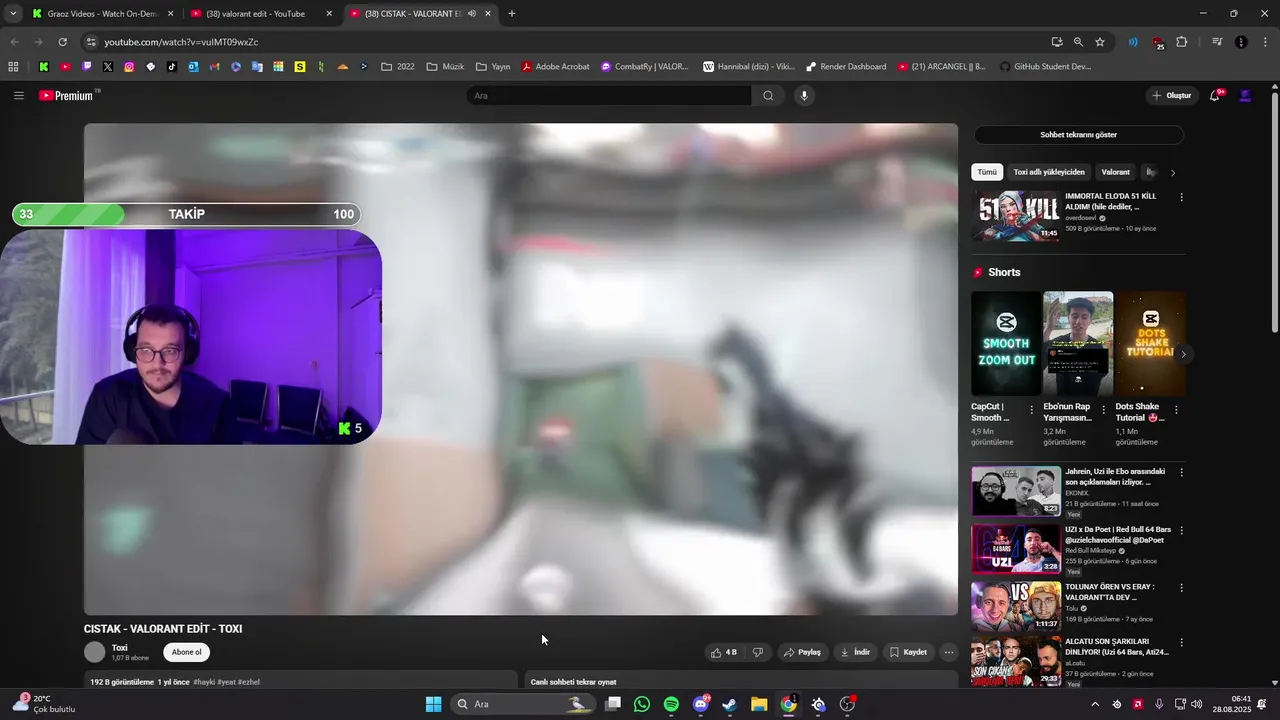Like the video with thumbs up
Viewport: 1280px width, 720px height.
724,652
